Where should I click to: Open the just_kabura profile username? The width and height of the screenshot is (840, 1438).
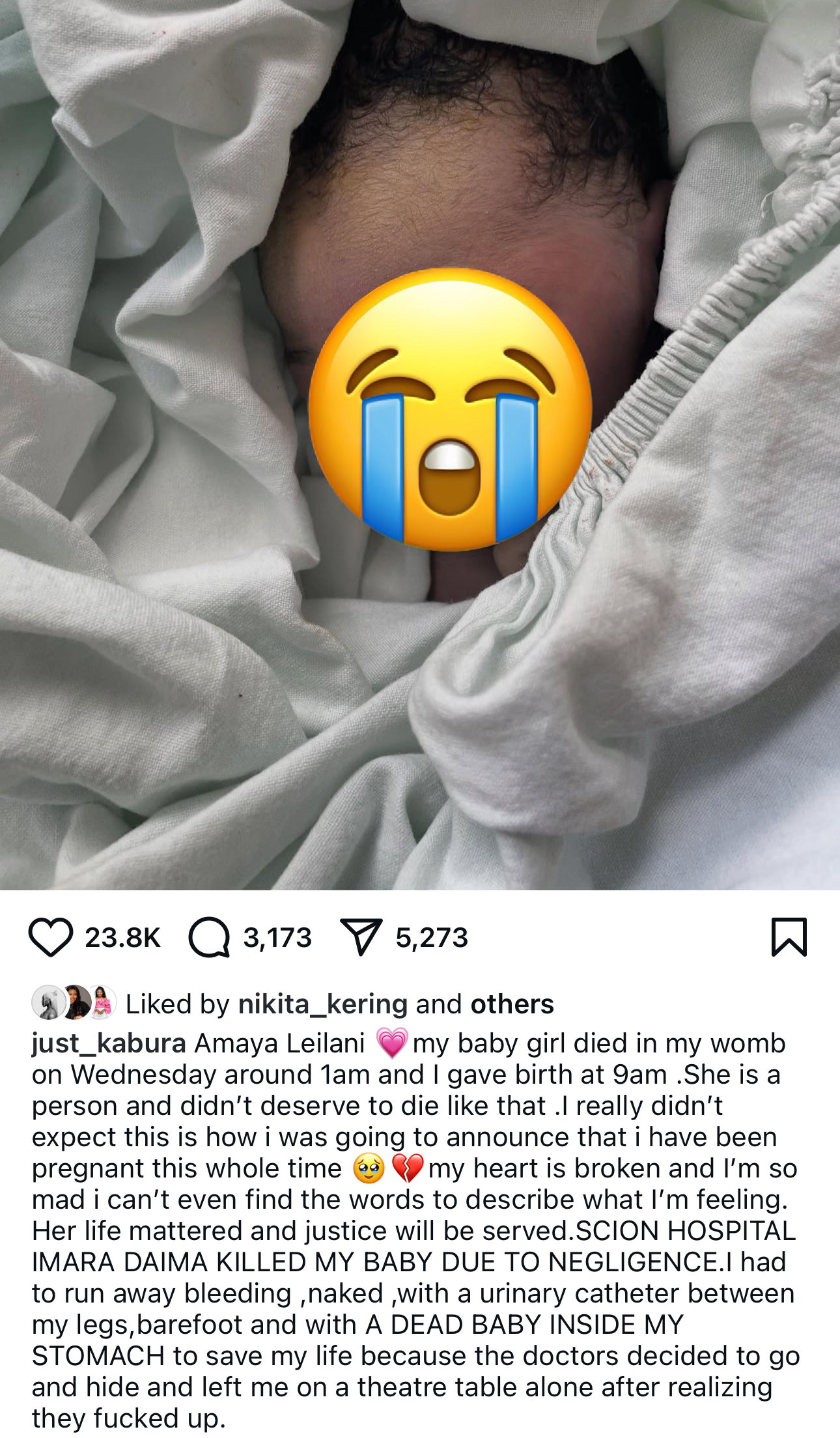point(109,1043)
